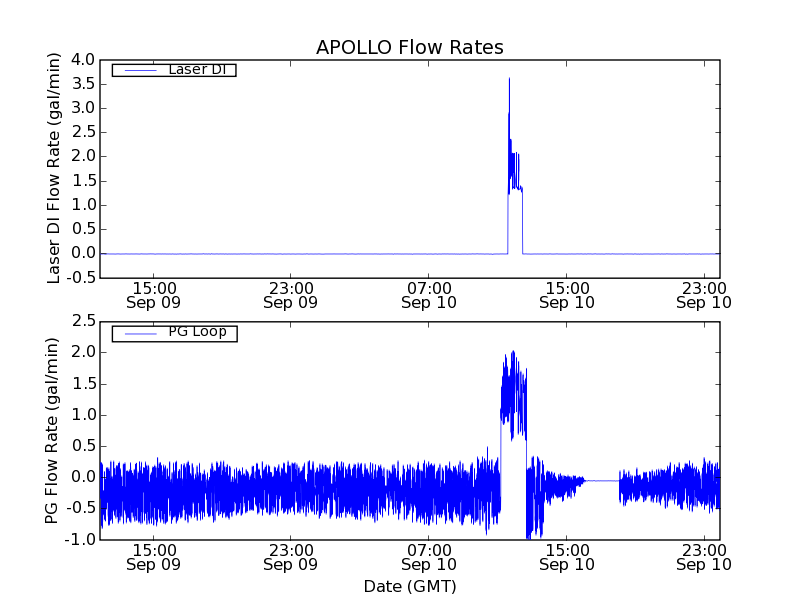Click the -0.5 tick on PG Flow axis
The width and height of the screenshot is (800, 600).
click(81, 508)
